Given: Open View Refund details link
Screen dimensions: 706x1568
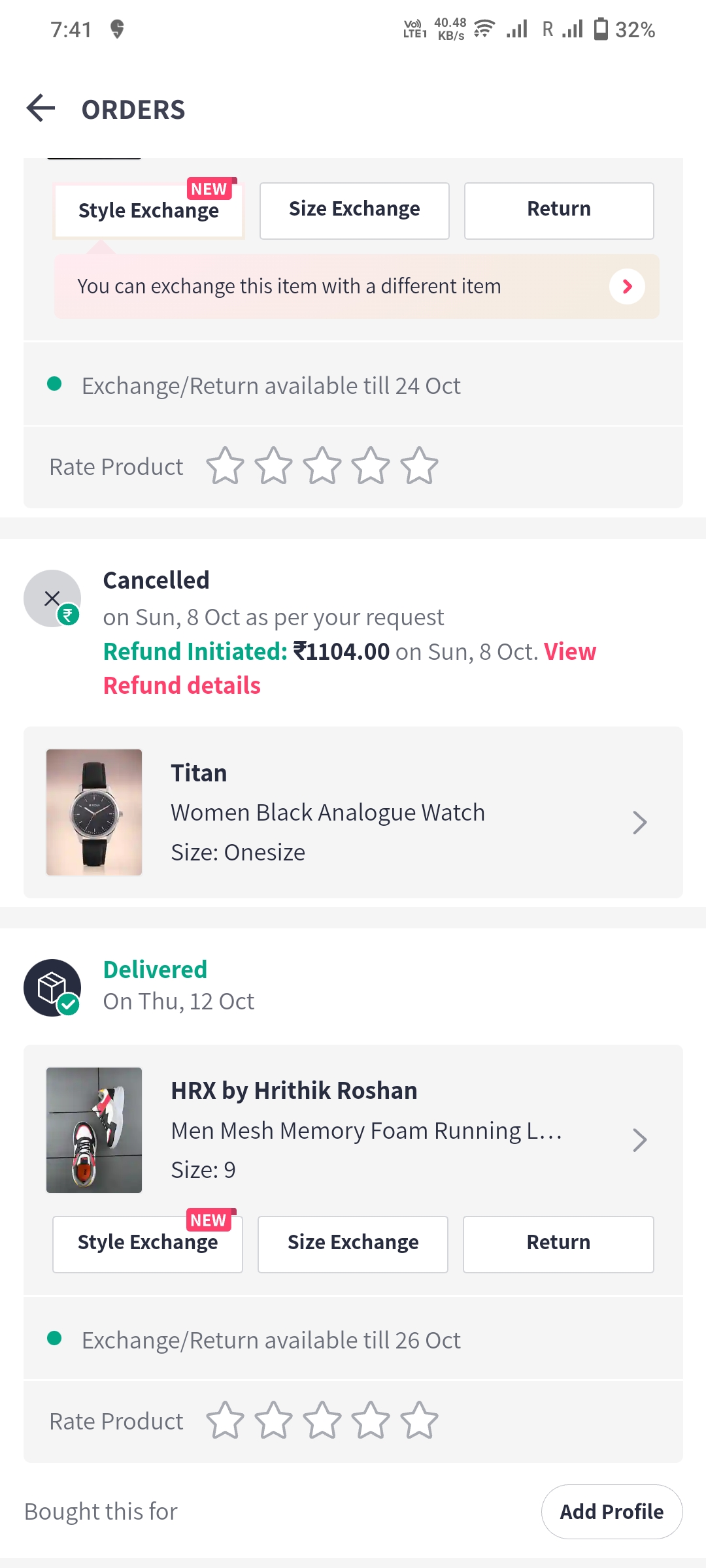Looking at the screenshot, I should (x=182, y=685).
